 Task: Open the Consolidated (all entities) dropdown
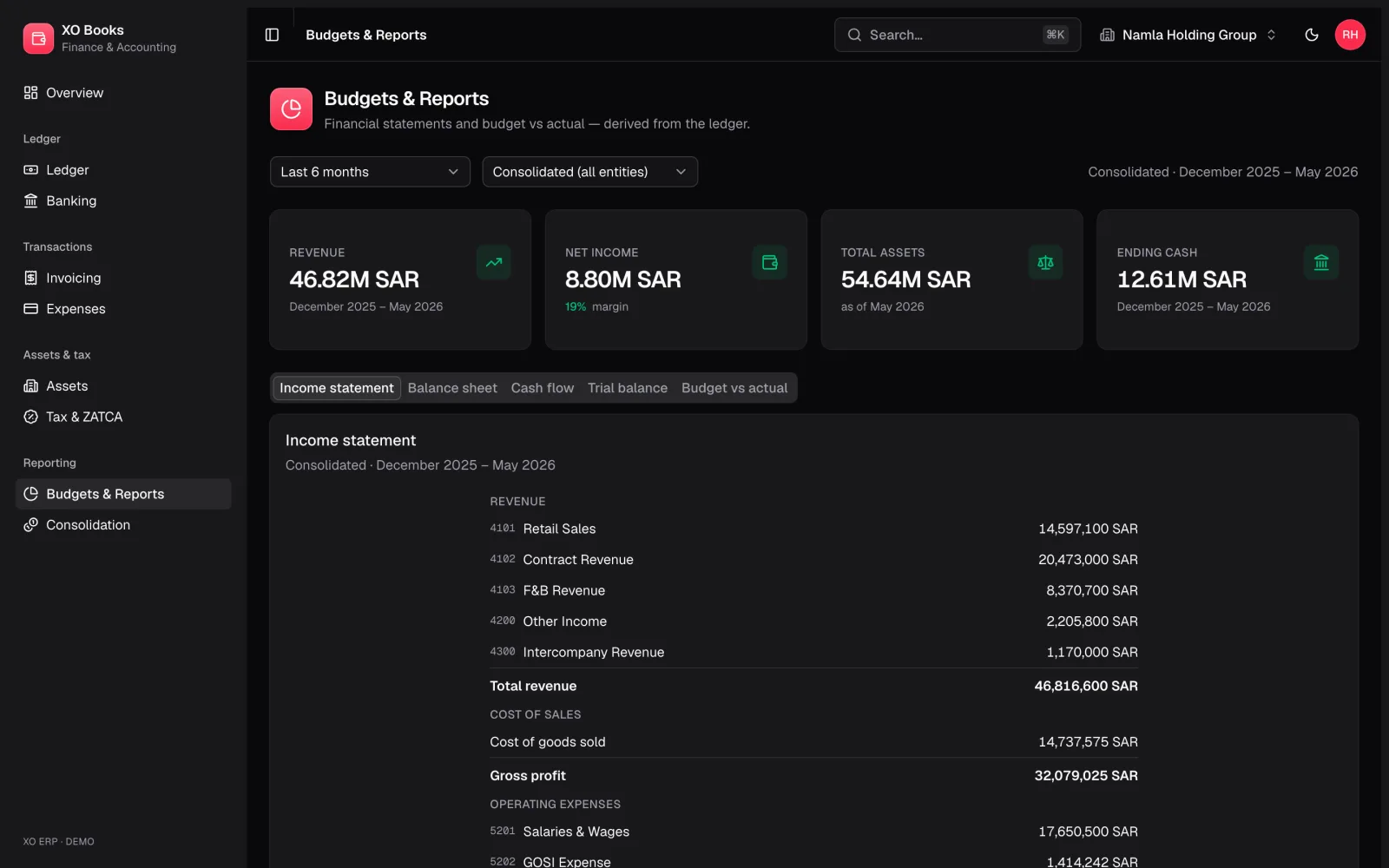coord(589,172)
